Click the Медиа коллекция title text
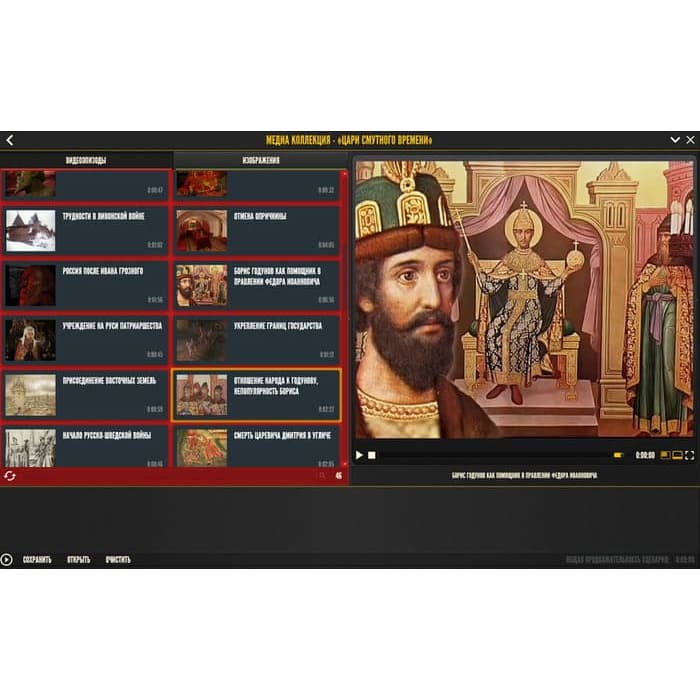 pos(349,140)
